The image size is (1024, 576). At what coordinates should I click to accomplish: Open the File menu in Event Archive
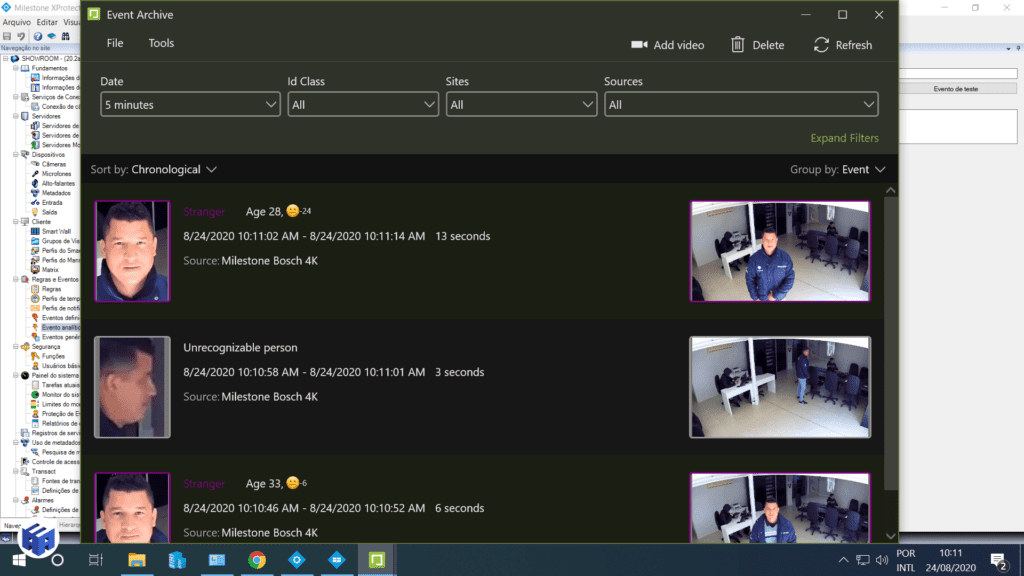click(115, 43)
